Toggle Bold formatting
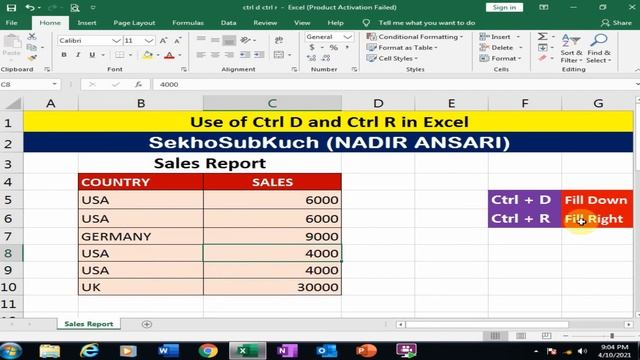 pyautogui.click(x=64, y=55)
